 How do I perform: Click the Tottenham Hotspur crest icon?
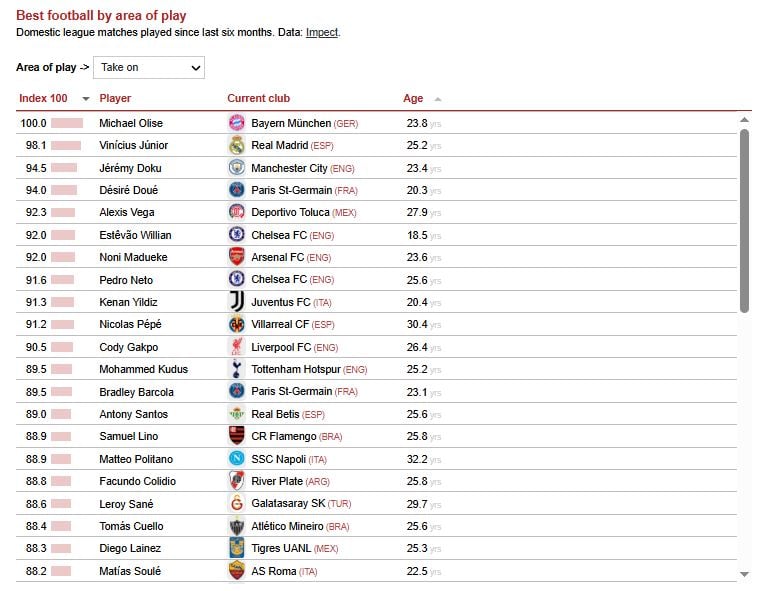237,369
